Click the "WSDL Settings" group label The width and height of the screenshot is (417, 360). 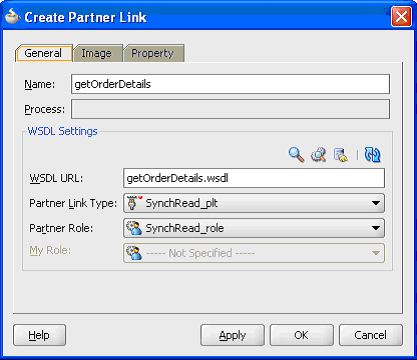click(x=63, y=131)
